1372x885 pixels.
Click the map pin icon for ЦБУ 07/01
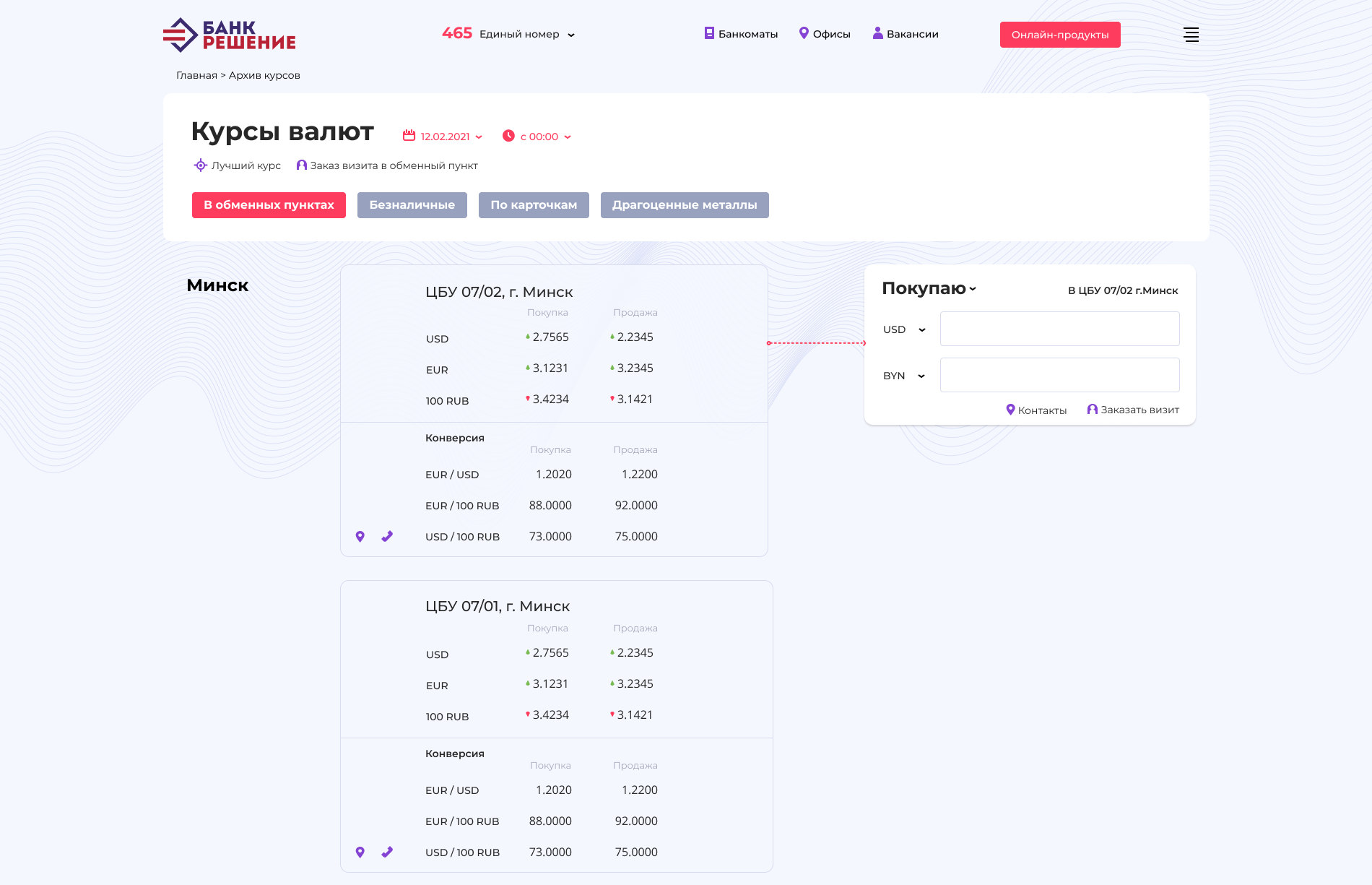[360, 852]
